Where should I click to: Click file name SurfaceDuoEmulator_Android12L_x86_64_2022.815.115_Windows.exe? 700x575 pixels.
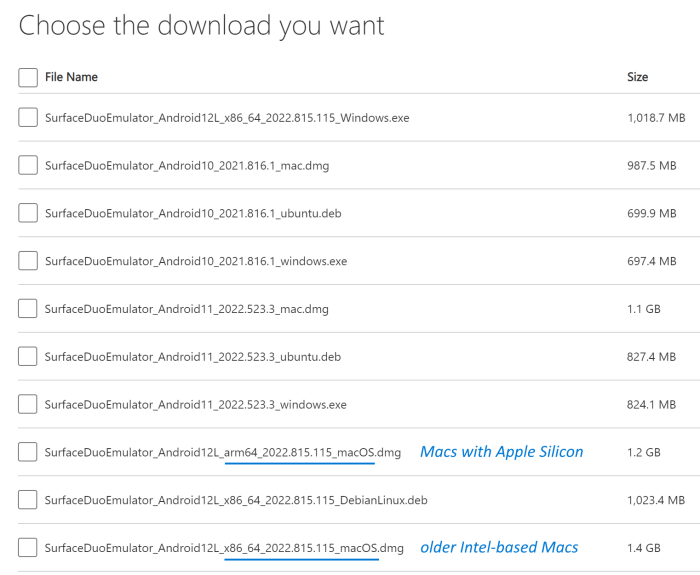(x=227, y=118)
